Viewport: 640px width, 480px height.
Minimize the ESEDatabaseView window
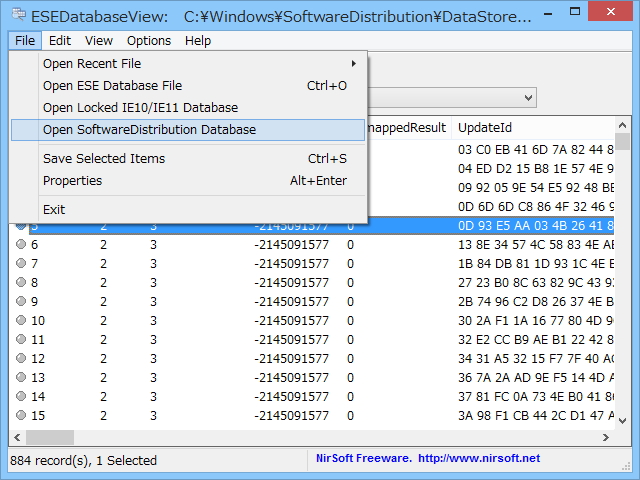[548, 13]
